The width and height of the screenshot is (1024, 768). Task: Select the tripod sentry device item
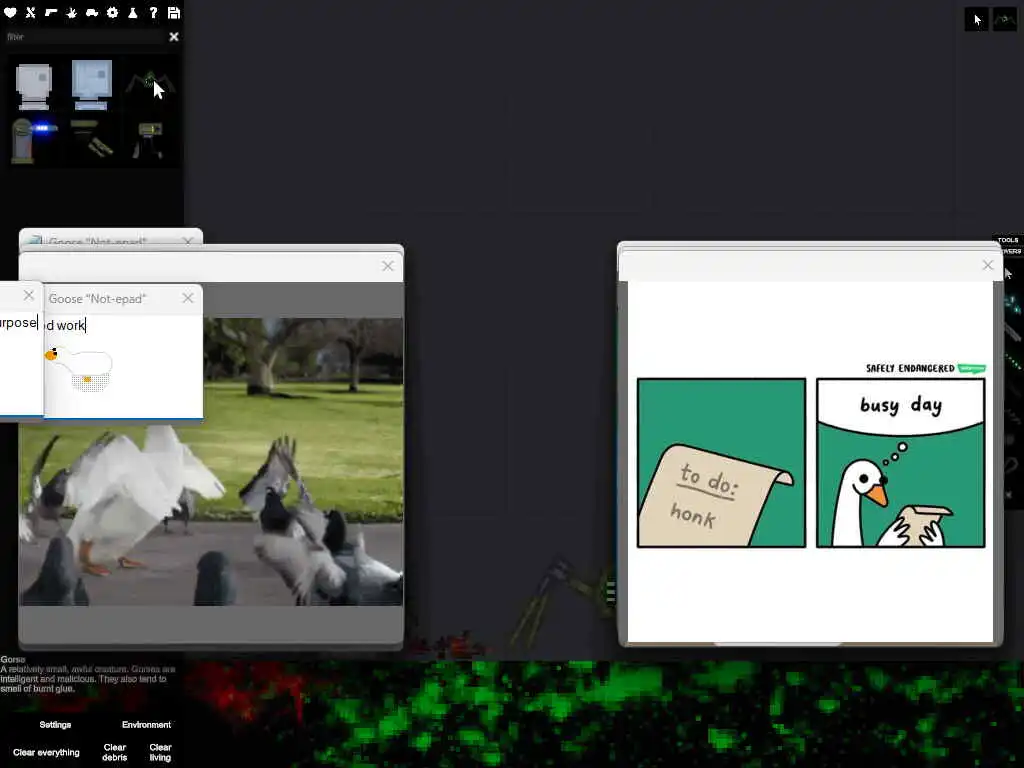coord(150,140)
